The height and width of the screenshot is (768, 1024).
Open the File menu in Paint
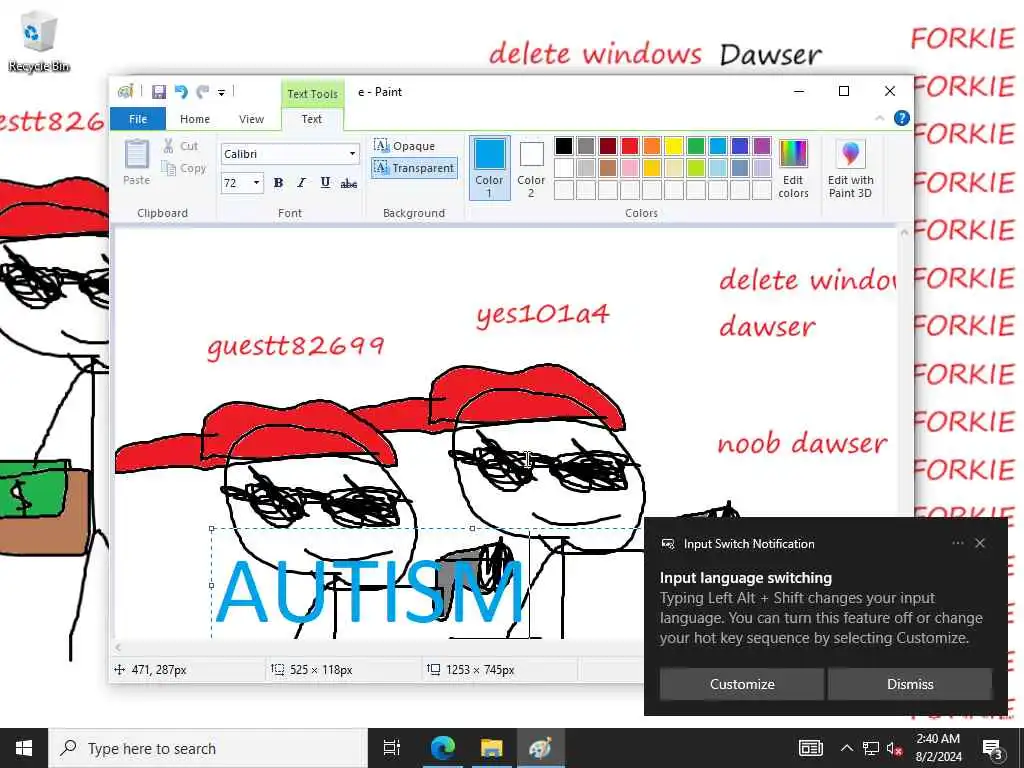pyautogui.click(x=138, y=119)
